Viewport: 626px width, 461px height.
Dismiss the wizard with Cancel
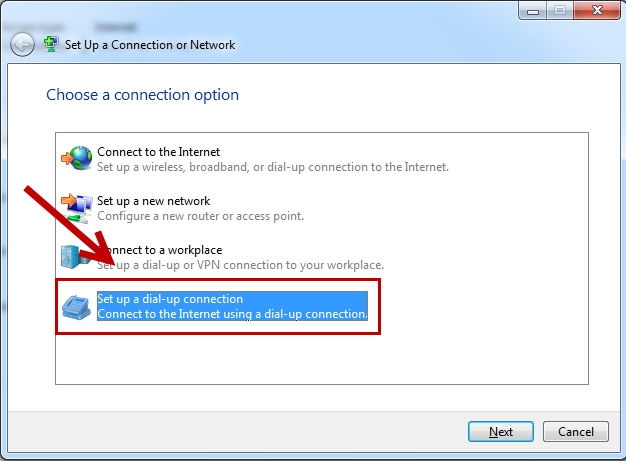(x=576, y=431)
